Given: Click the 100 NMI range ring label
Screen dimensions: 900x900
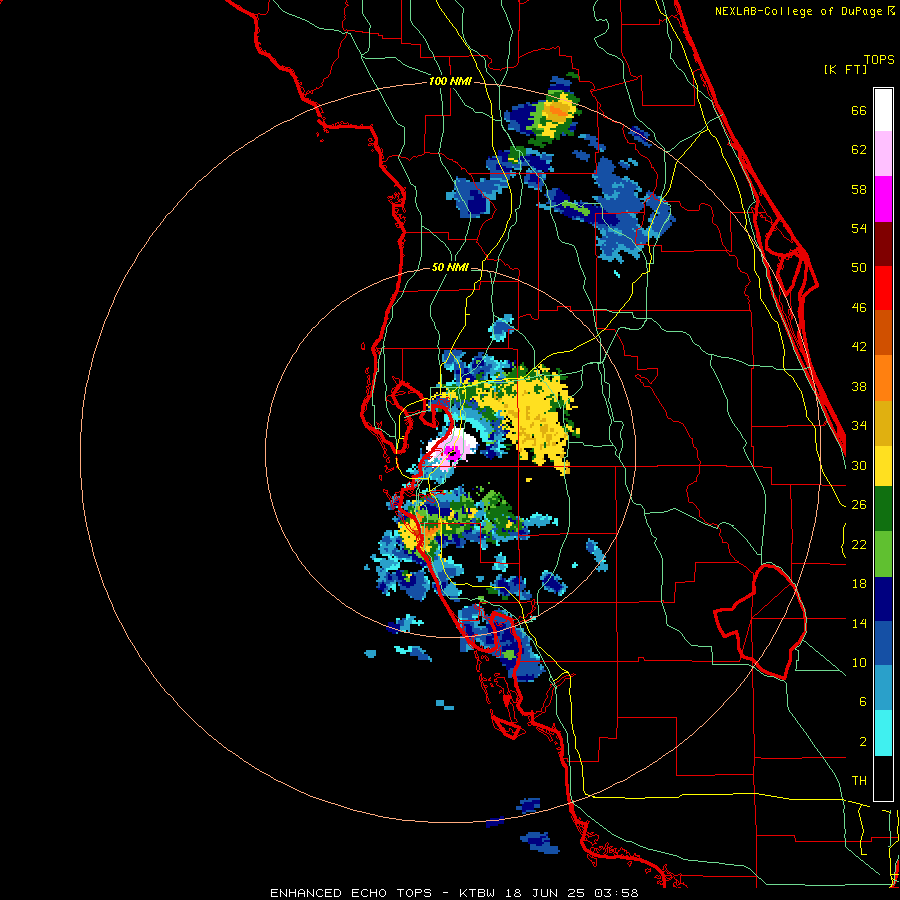Looking at the screenshot, I should 450,82.
